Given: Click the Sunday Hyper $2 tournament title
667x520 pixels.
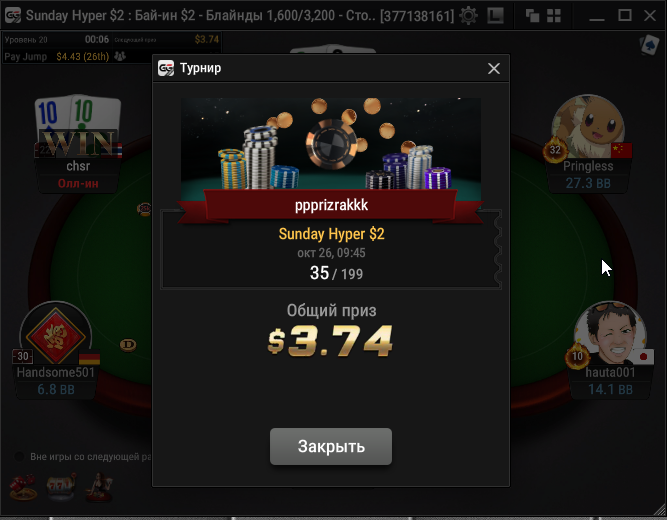Looking at the screenshot, I should pos(331,234).
